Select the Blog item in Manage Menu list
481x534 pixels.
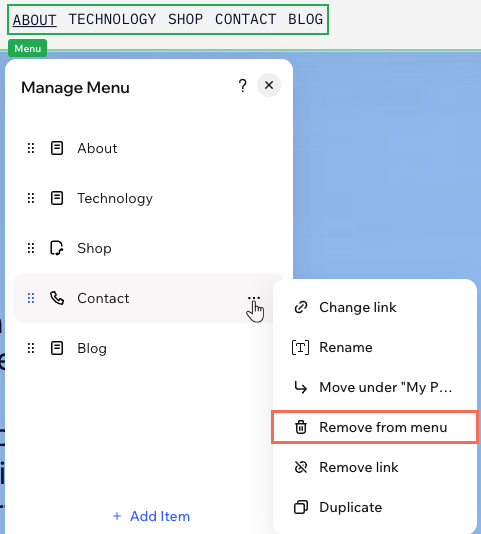(149, 348)
